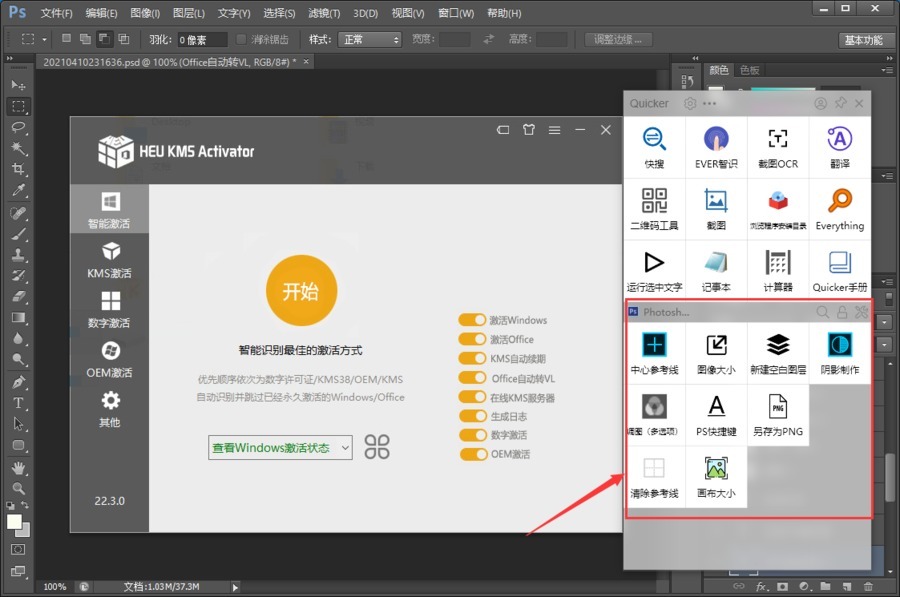Open the Quicker settings gear
This screenshot has width=900, height=597.
click(x=690, y=103)
